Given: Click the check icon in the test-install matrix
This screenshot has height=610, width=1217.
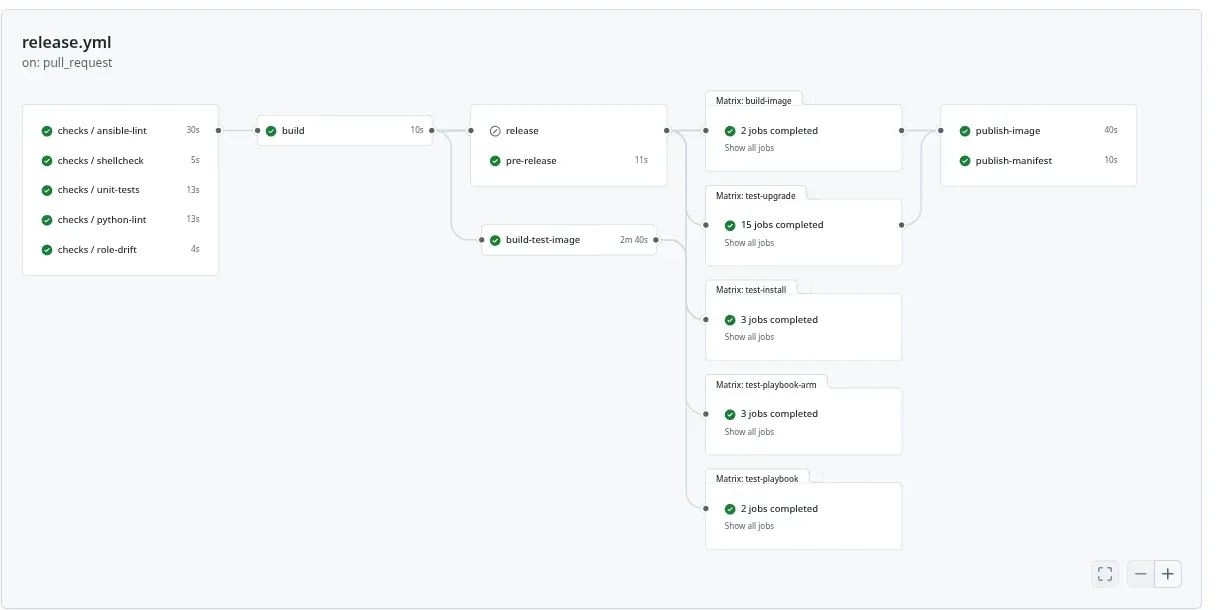Looking at the screenshot, I should [x=730, y=320].
